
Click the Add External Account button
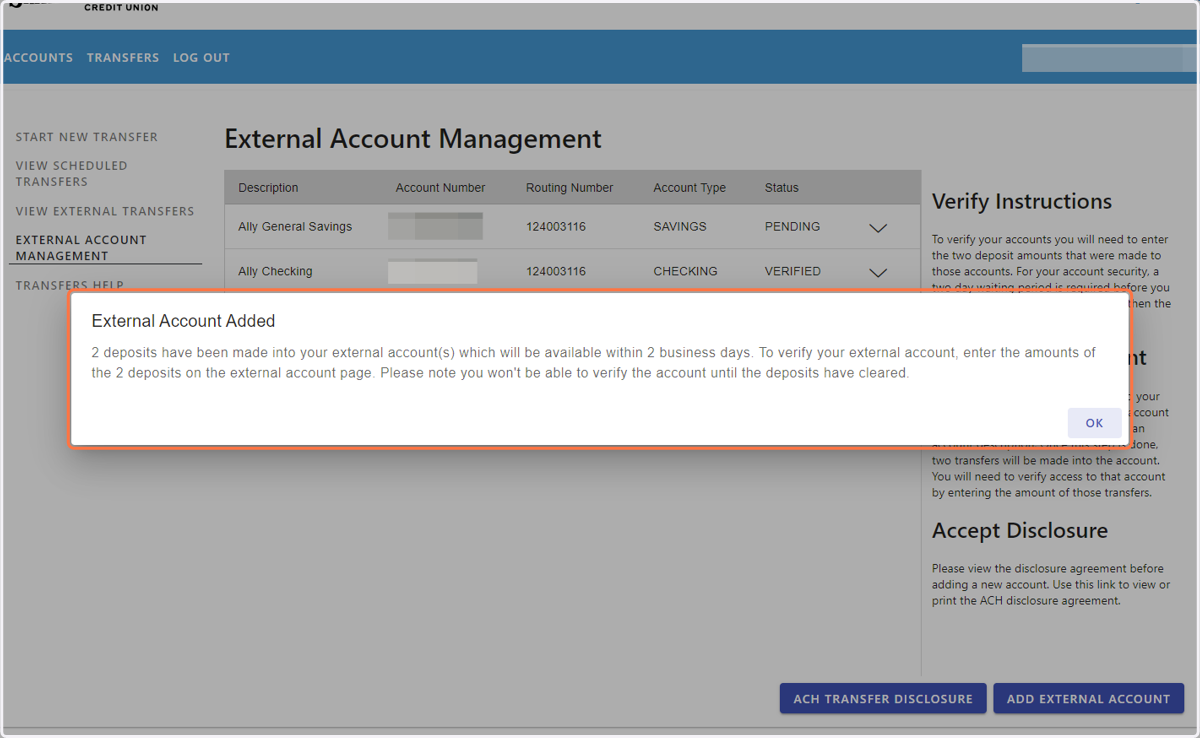point(1088,699)
